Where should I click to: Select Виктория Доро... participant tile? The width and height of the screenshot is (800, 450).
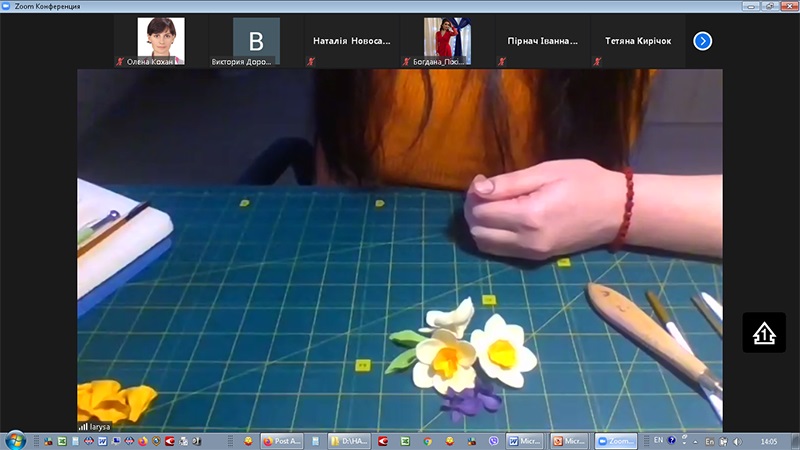[256, 41]
